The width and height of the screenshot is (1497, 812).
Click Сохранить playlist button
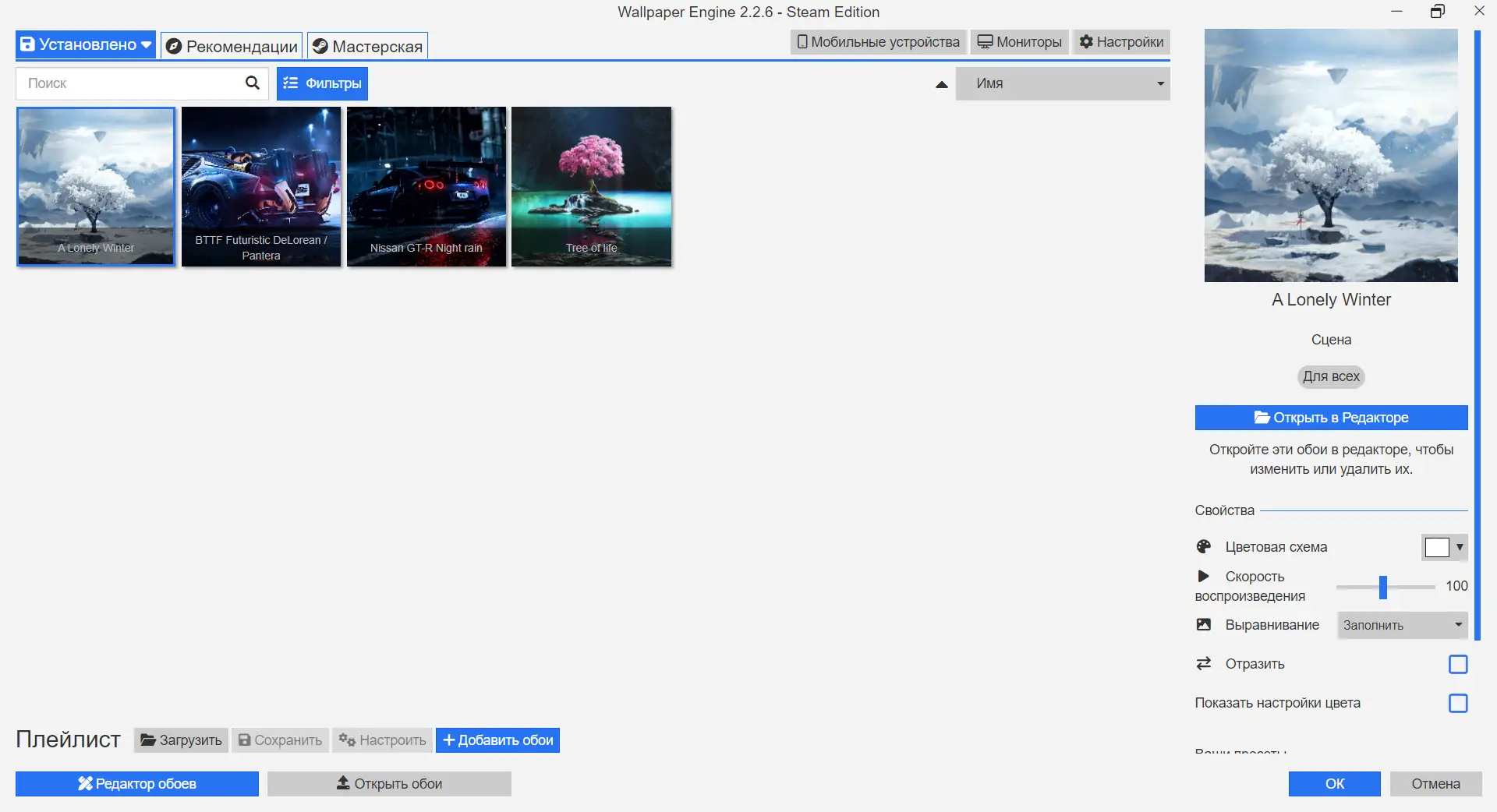pos(280,740)
